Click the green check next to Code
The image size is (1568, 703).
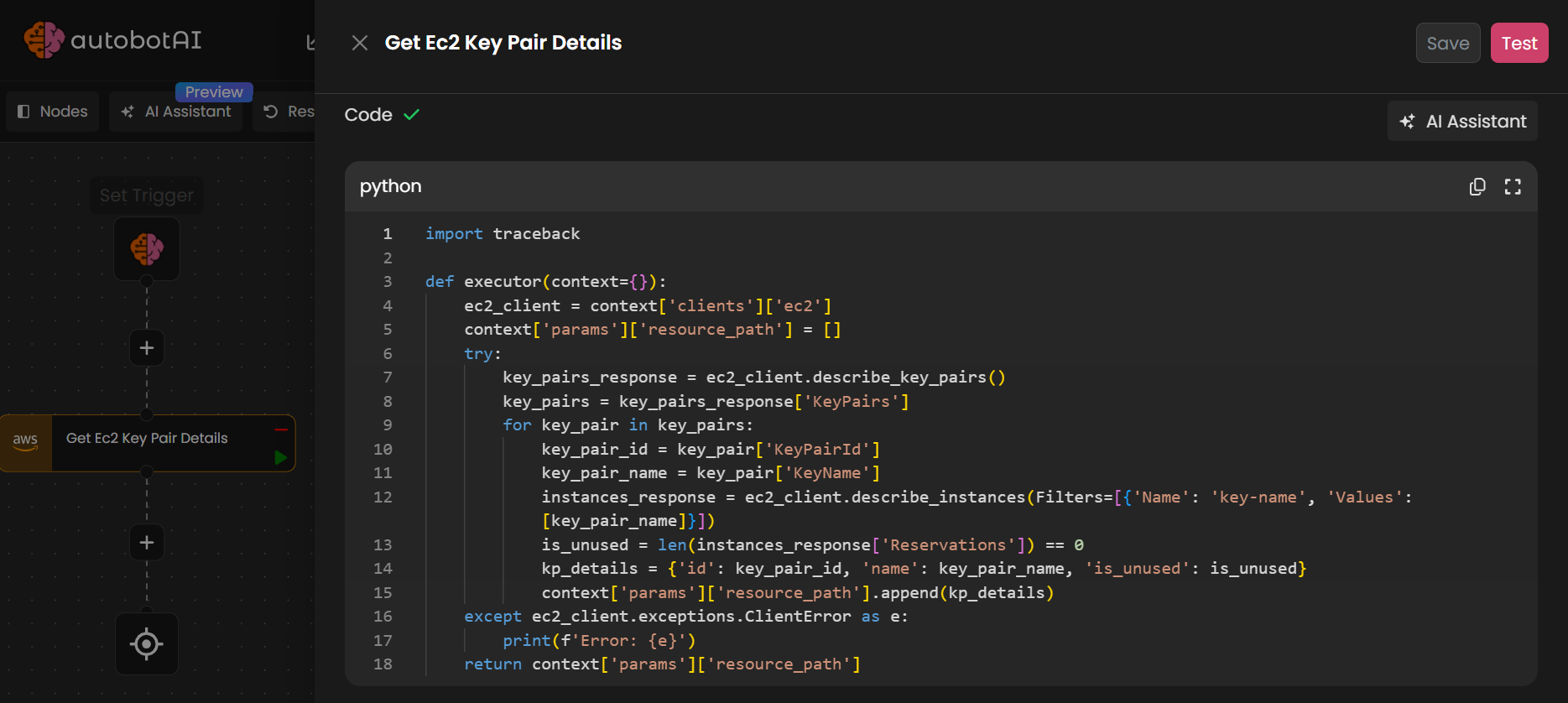click(411, 115)
